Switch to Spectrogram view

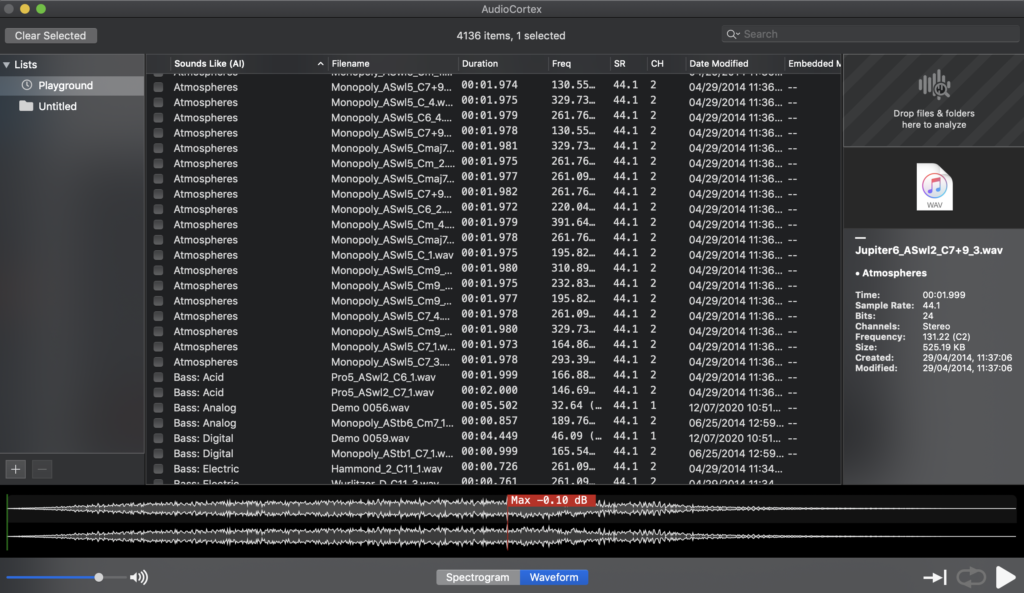[477, 577]
